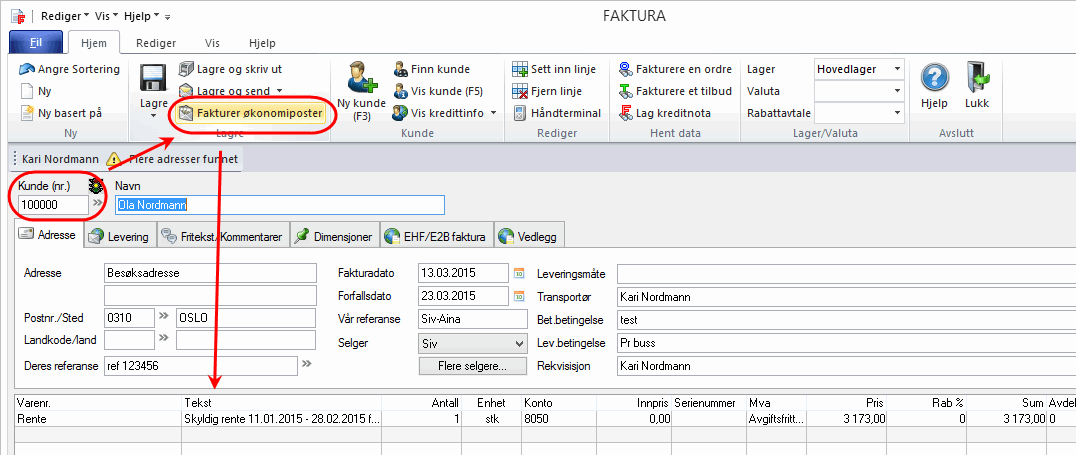Open Vis kredittinfo dropdown arrow
Image resolution: width=1076 pixels, height=455 pixels.
(493, 113)
